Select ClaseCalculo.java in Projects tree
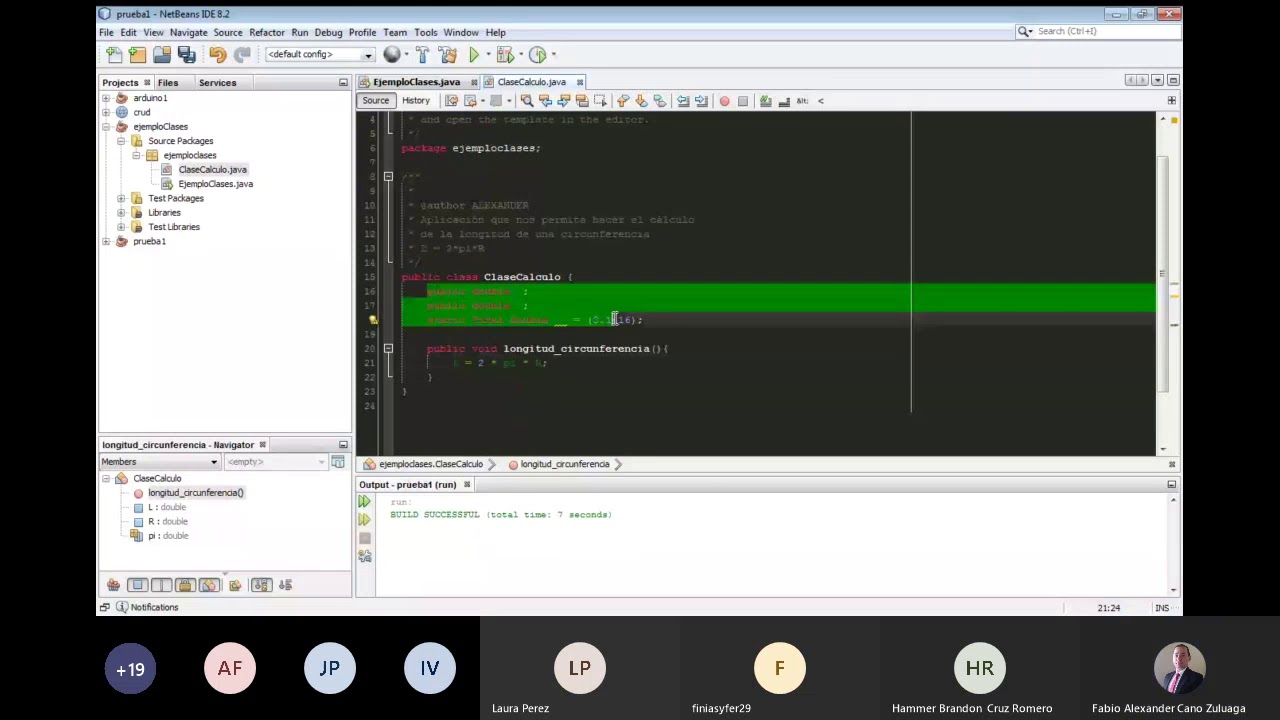Image resolution: width=1280 pixels, height=720 pixels. pyautogui.click(x=212, y=170)
